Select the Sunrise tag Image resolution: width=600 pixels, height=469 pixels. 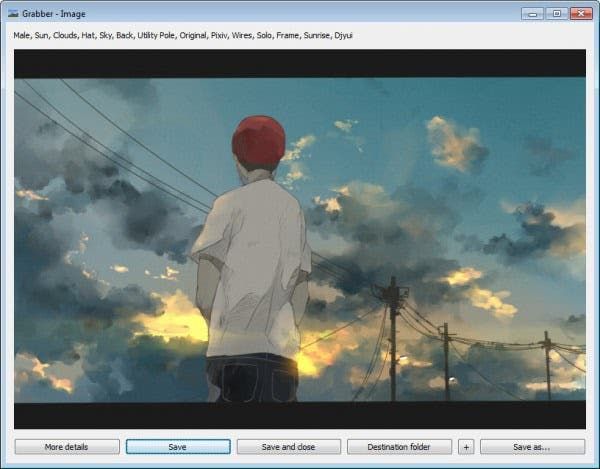[317, 35]
